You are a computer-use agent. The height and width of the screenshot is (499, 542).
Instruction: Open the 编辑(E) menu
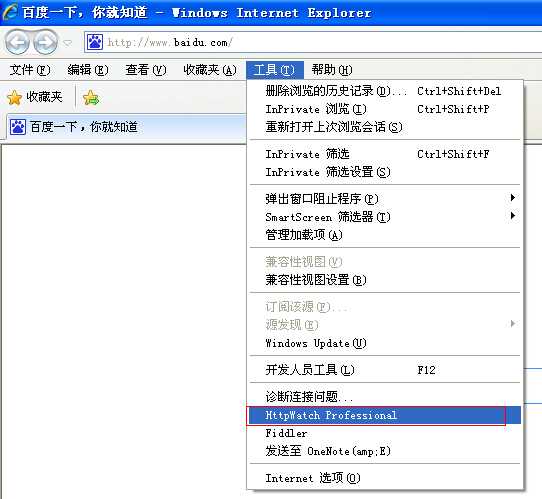pos(88,70)
